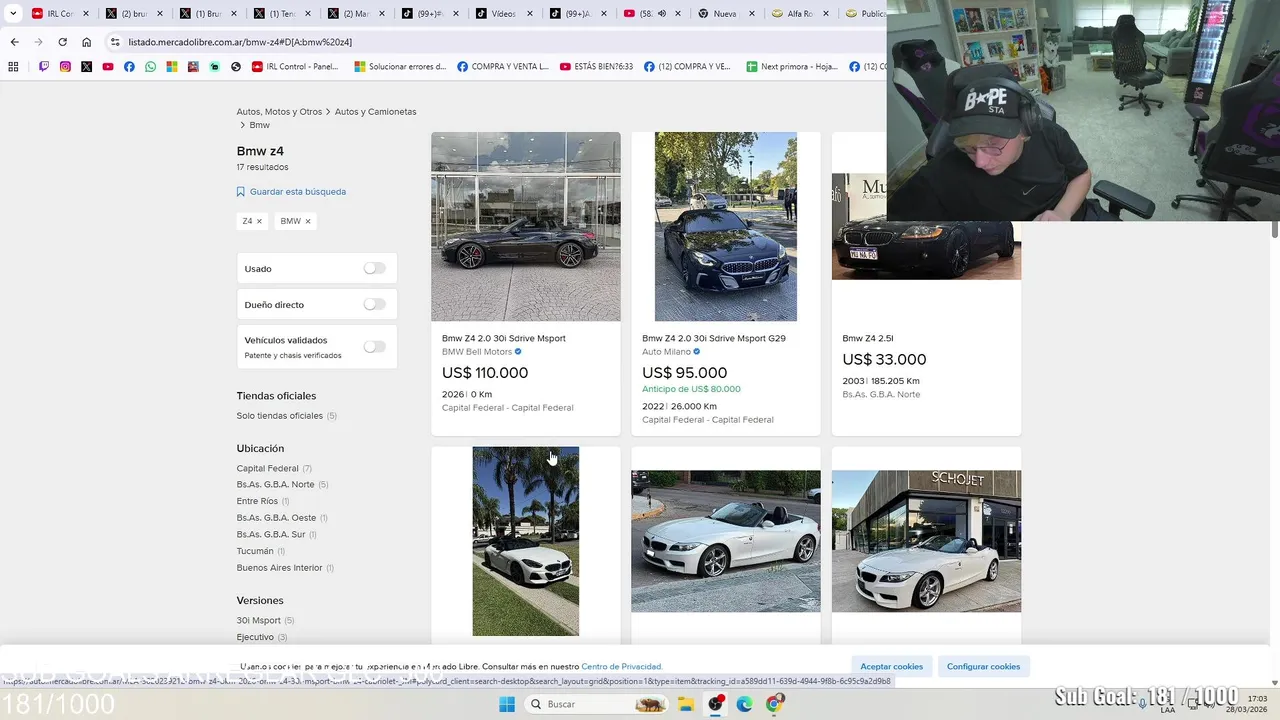Filter by Solo tiendas oficiales
This screenshot has height=720, width=1280.
(x=279, y=416)
